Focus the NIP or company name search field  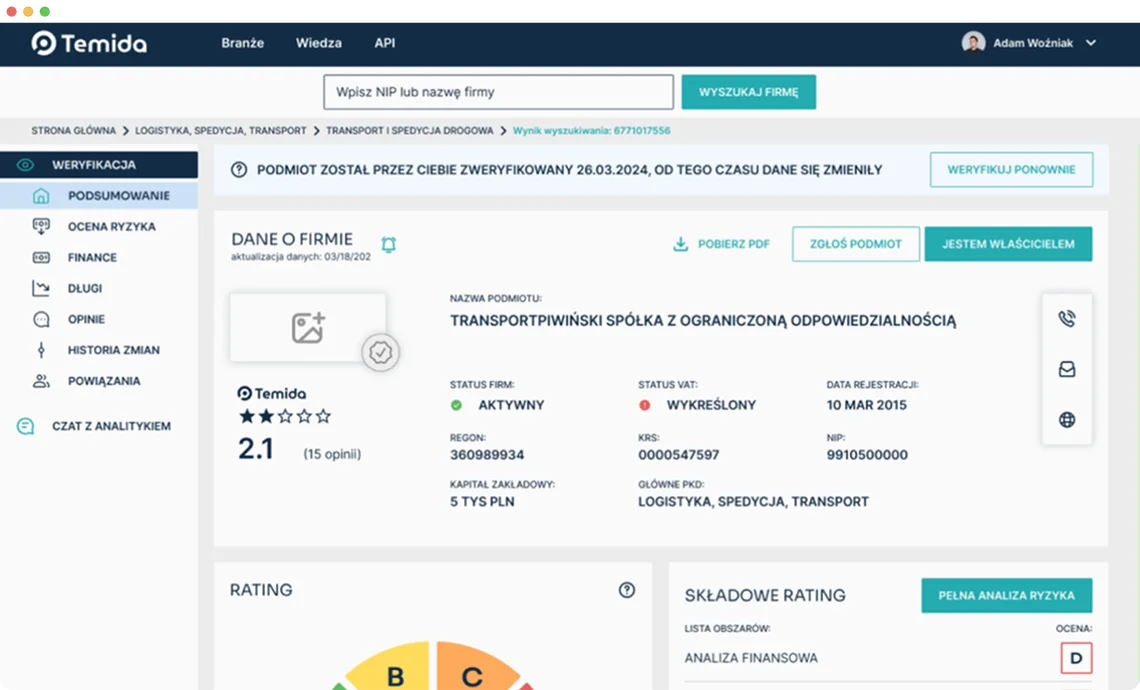[498, 92]
